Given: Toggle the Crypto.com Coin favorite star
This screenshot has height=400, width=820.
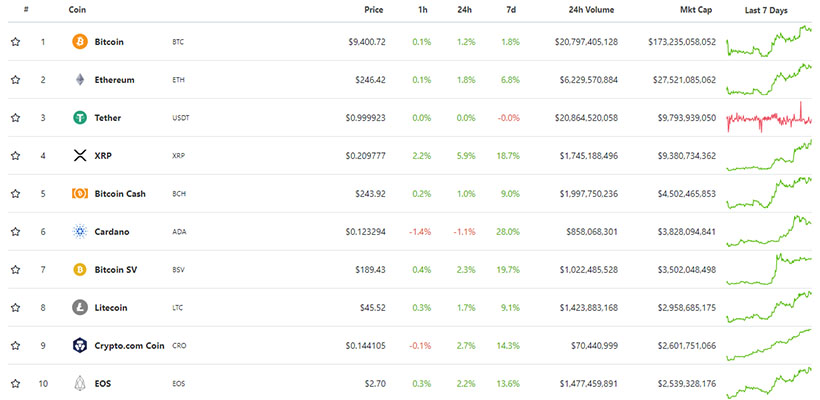Looking at the screenshot, I should click(15, 346).
